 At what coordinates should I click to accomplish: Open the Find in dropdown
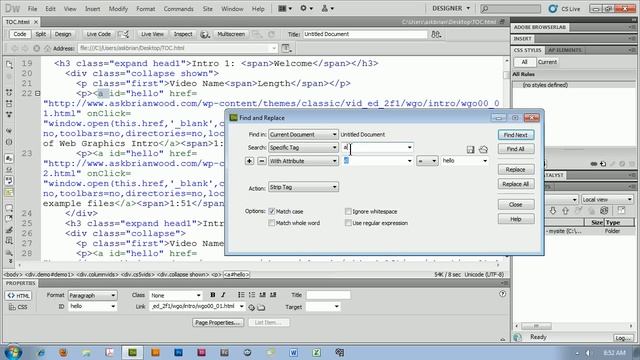[303, 134]
